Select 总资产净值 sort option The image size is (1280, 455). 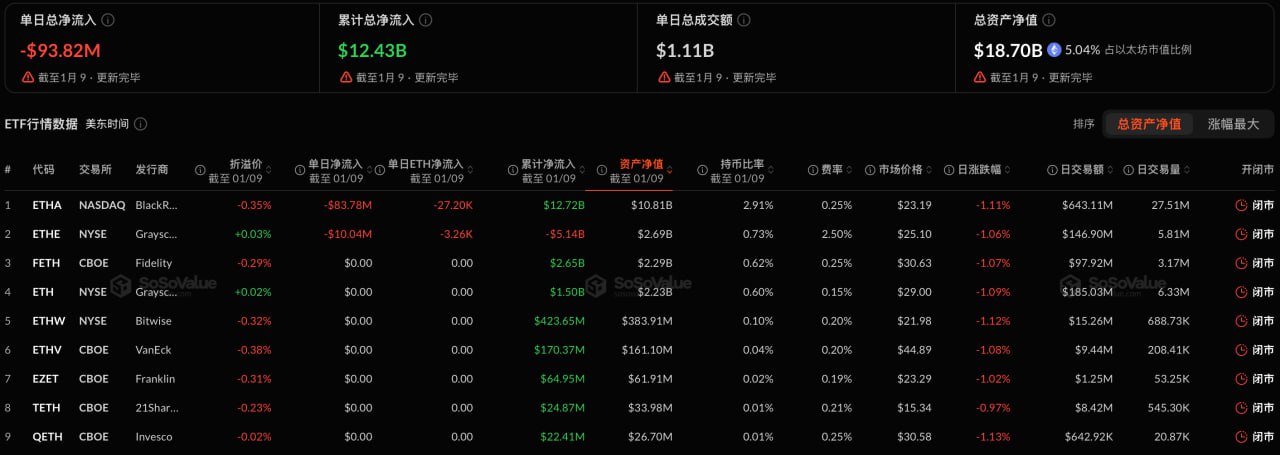coord(1148,124)
